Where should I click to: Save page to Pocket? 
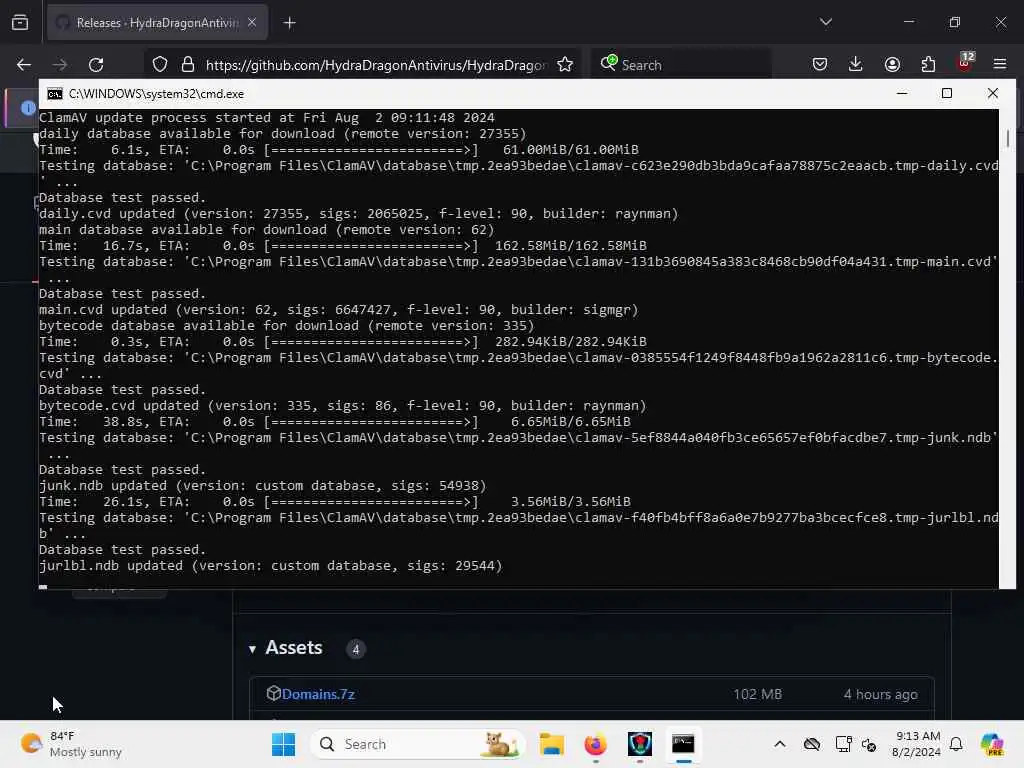pyautogui.click(x=820, y=64)
